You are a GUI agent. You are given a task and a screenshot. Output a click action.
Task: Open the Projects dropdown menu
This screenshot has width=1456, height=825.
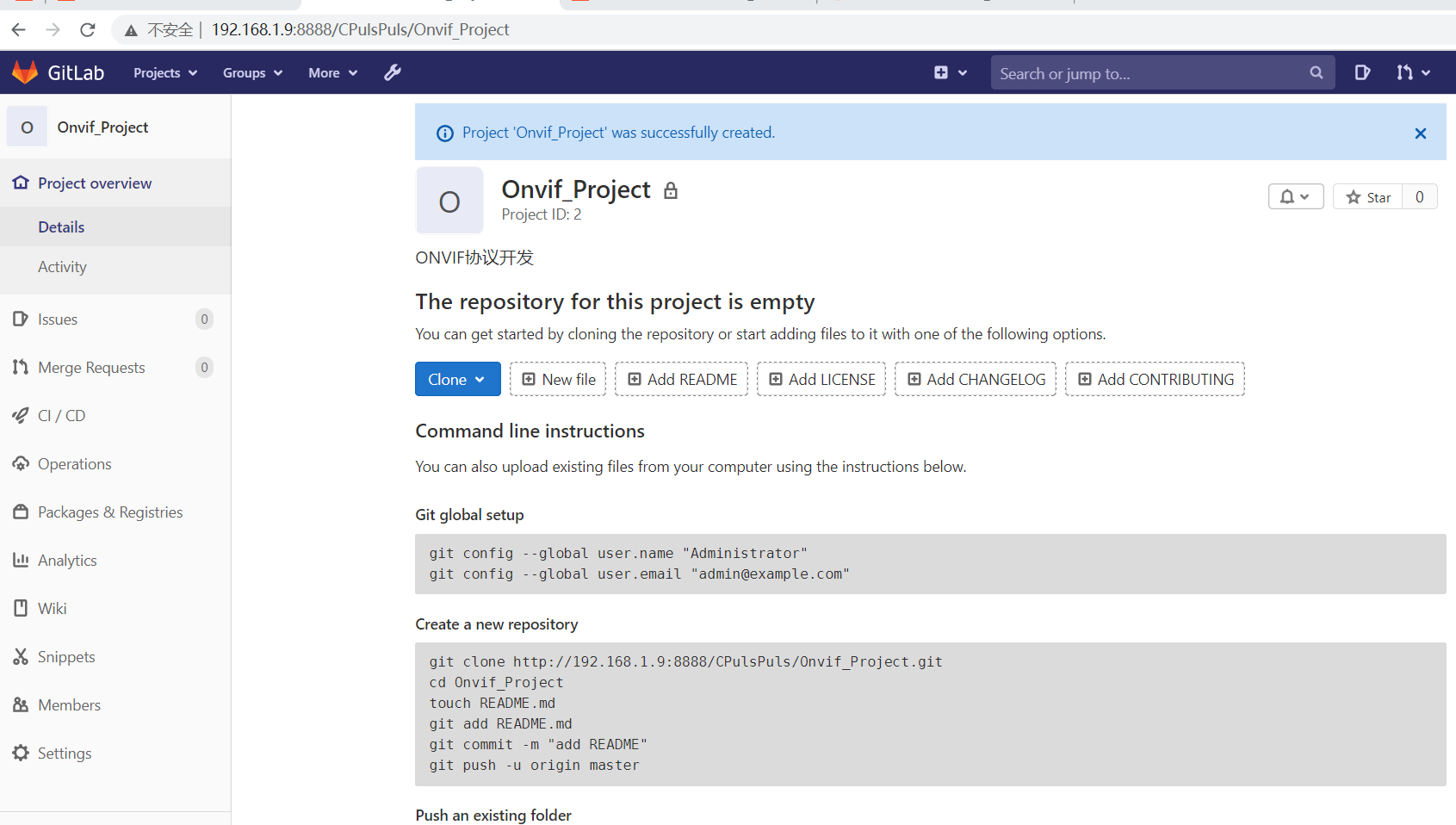point(165,73)
